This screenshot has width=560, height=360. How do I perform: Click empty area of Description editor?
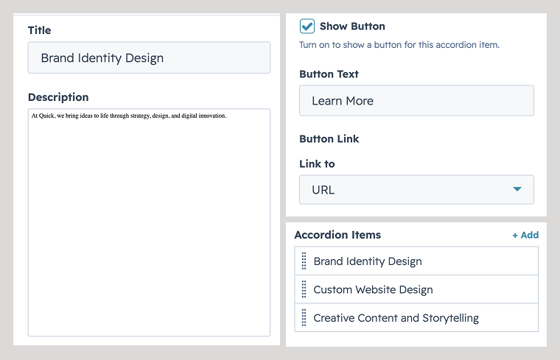149,229
